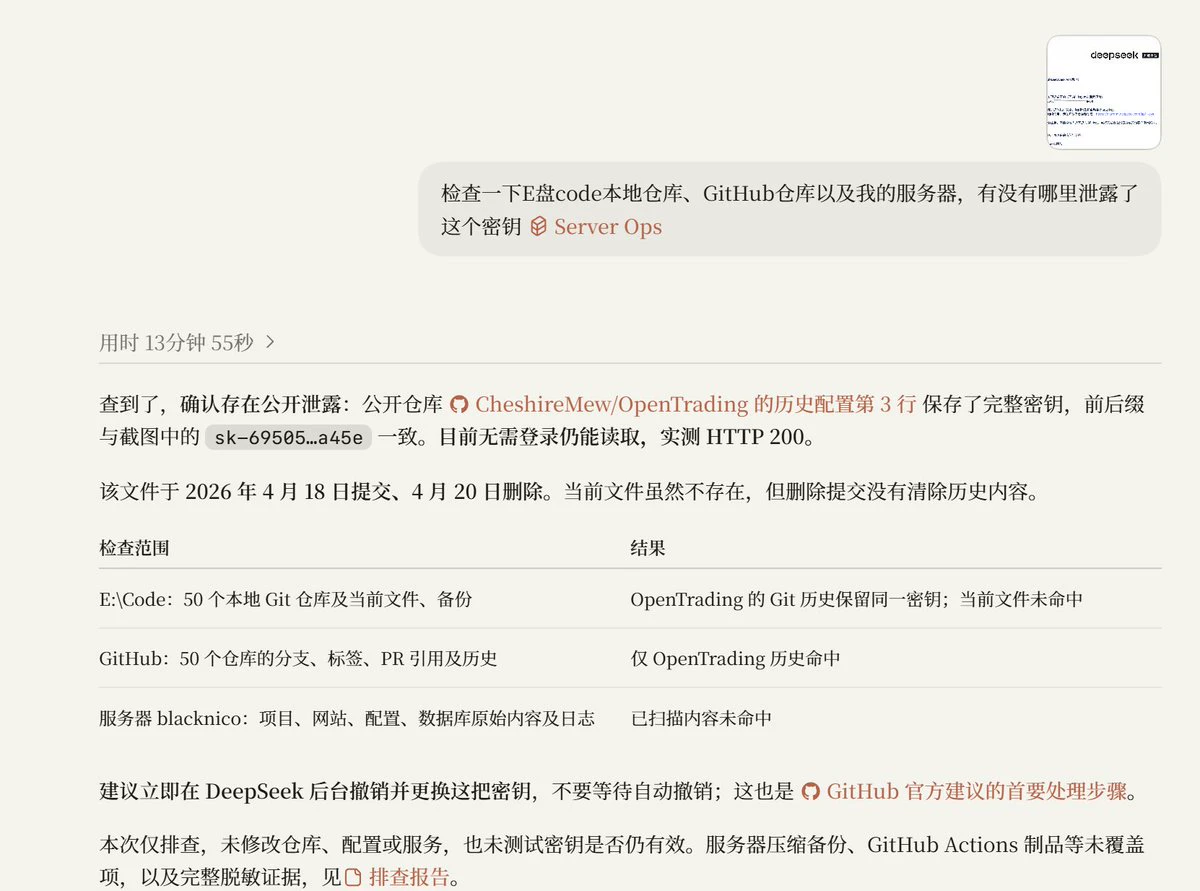The image size is (1200, 891).
Task: Select the 已扫描内容未命中 cell
Action: pyautogui.click(x=701, y=718)
